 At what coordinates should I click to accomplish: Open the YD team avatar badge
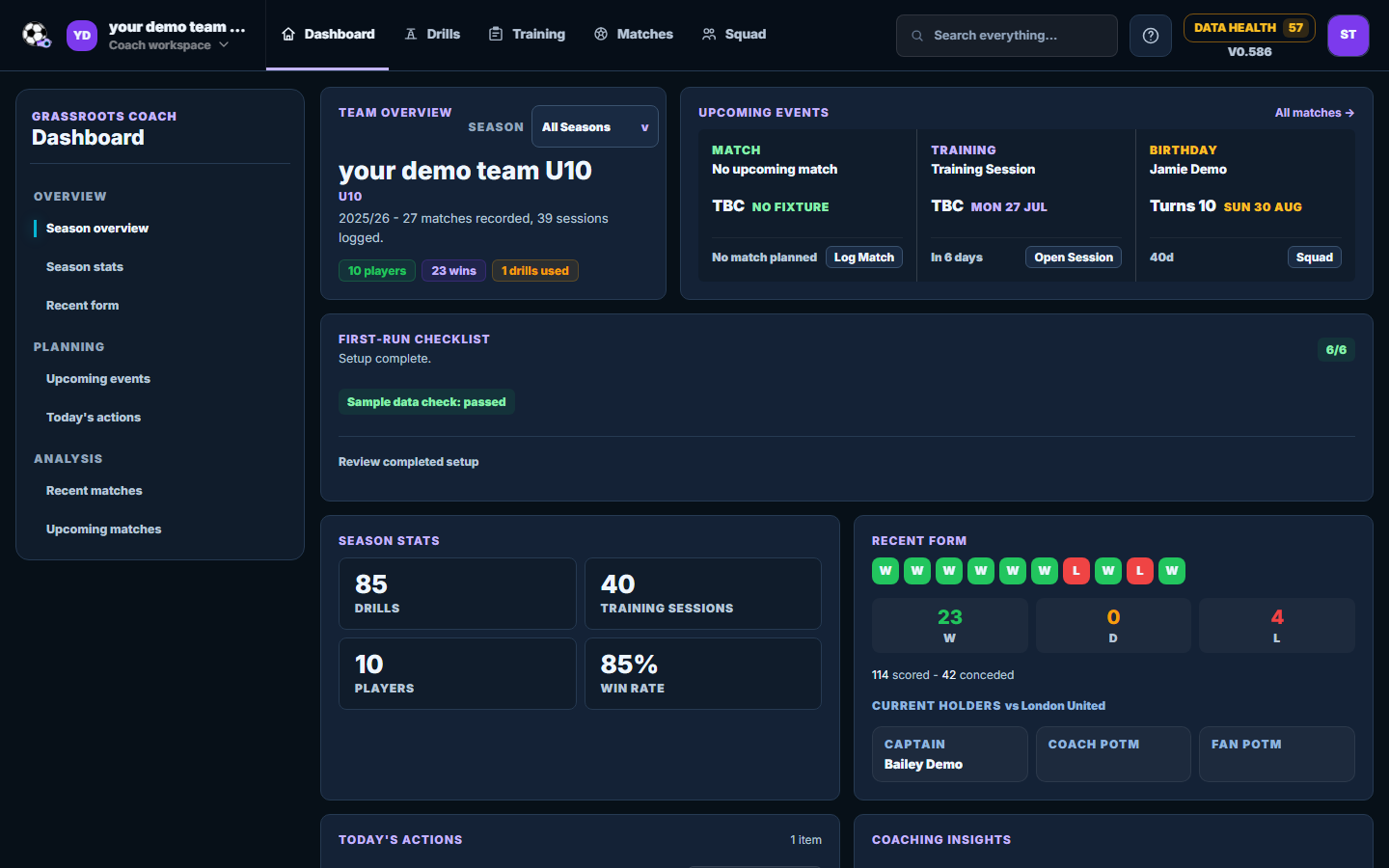pos(82,36)
